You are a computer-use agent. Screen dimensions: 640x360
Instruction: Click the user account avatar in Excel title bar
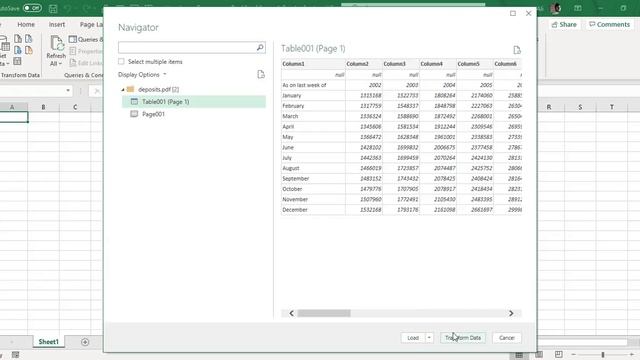556,8
